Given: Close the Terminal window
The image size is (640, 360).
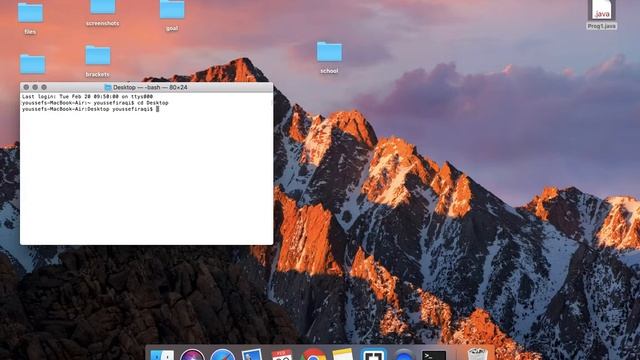Looking at the screenshot, I should tap(26, 87).
